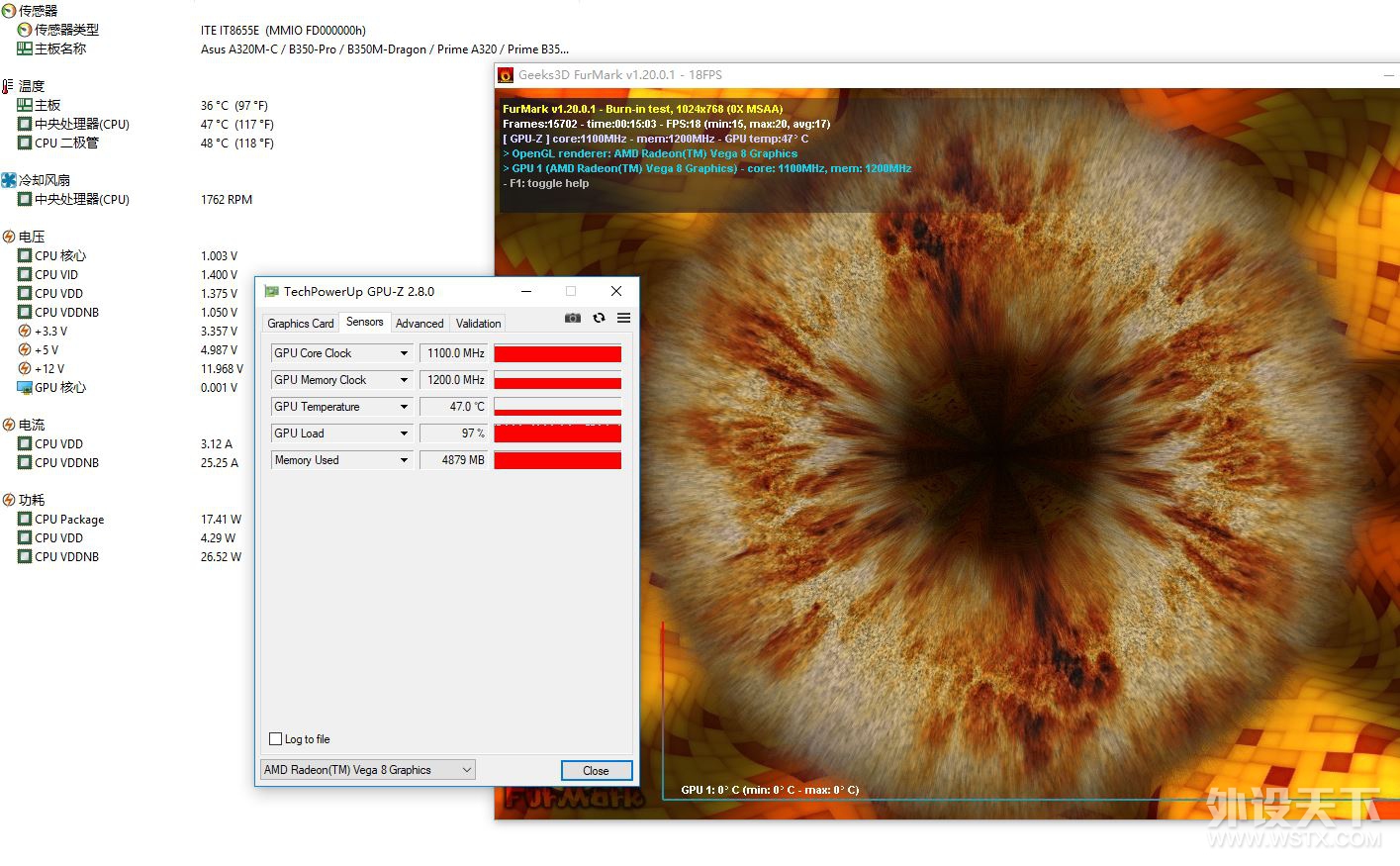Click the GPU Core Clock red graph

pos(558,353)
